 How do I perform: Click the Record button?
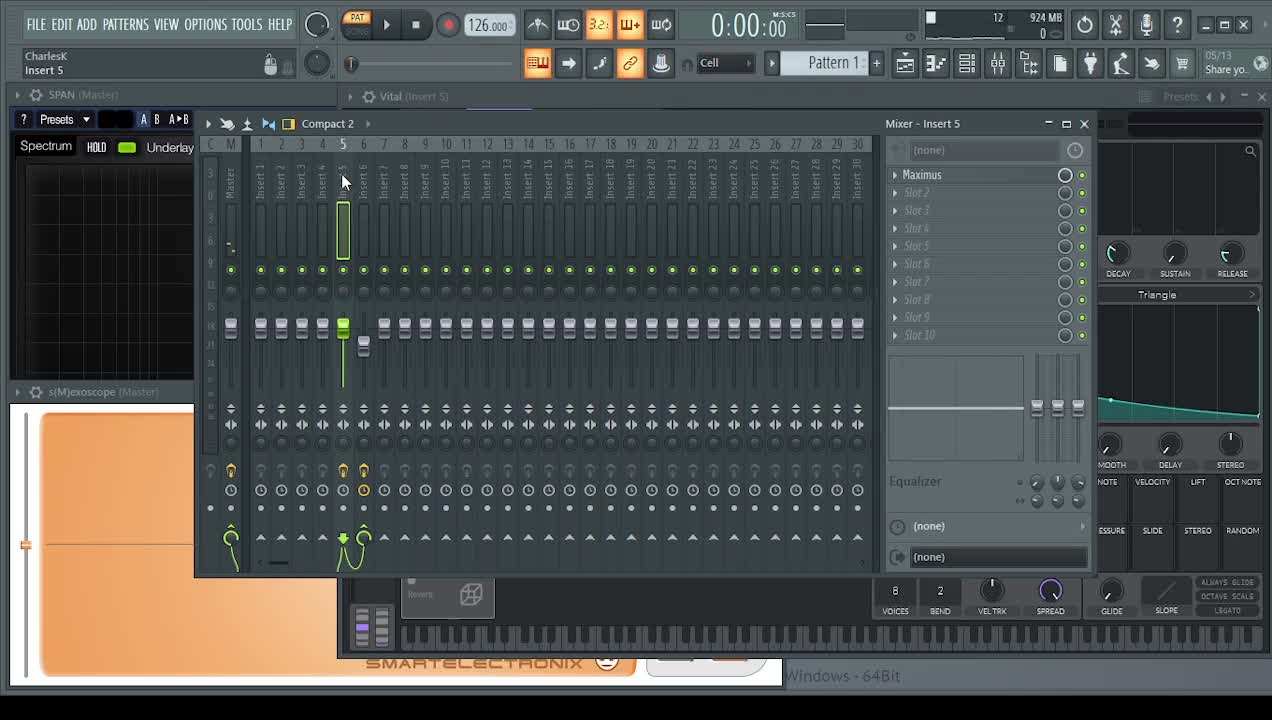click(x=448, y=25)
